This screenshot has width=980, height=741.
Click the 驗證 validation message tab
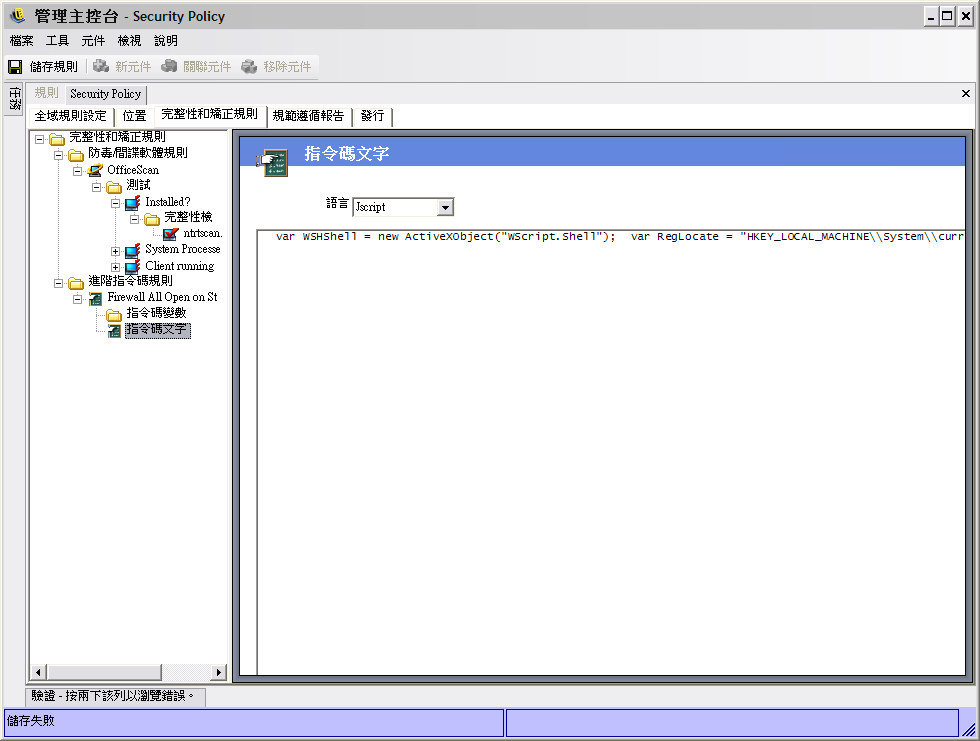pos(113,695)
